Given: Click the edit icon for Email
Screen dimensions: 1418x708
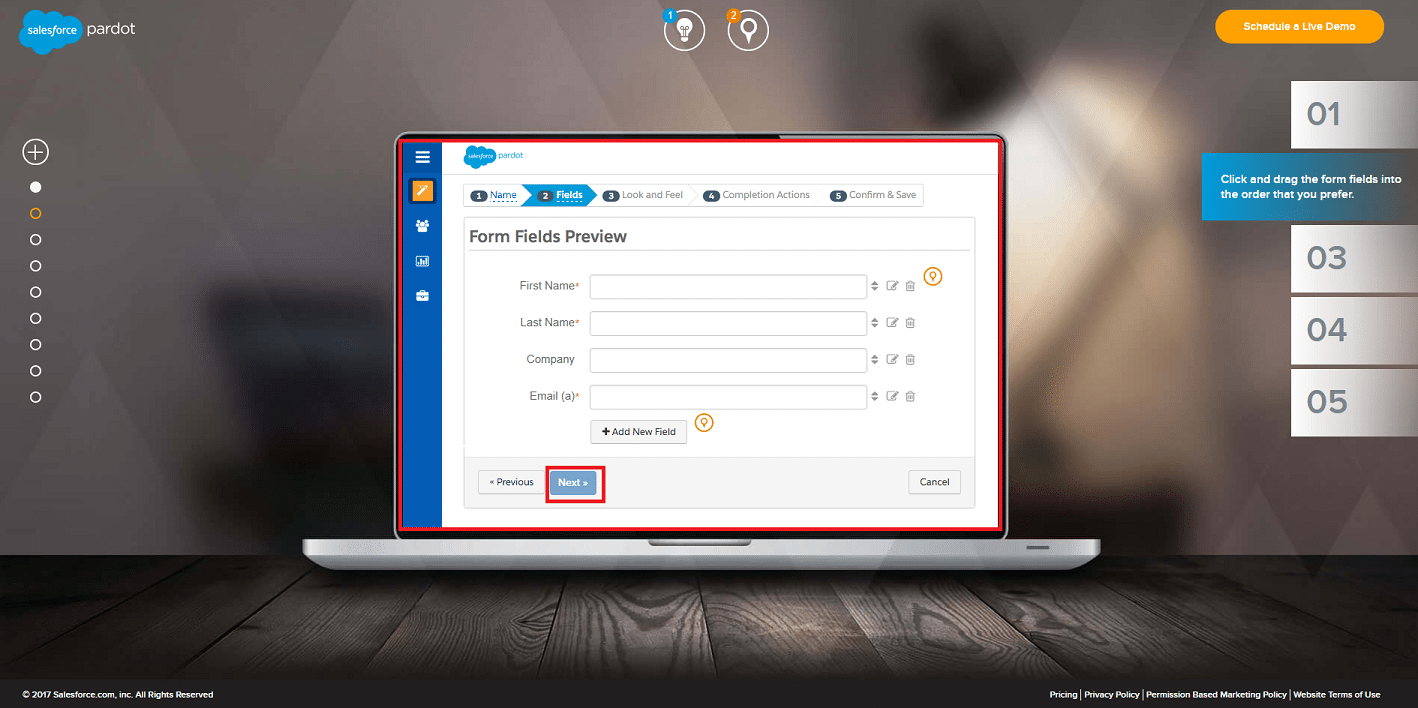Looking at the screenshot, I should coord(893,397).
